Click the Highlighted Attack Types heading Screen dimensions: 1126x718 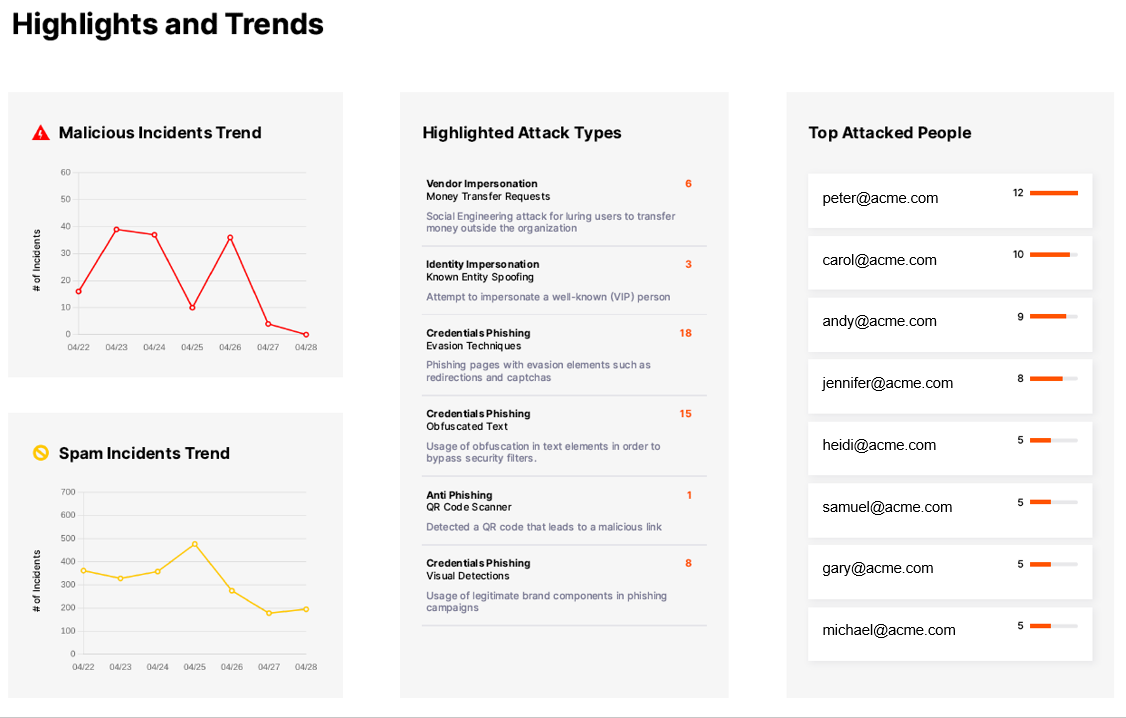pyautogui.click(x=522, y=133)
